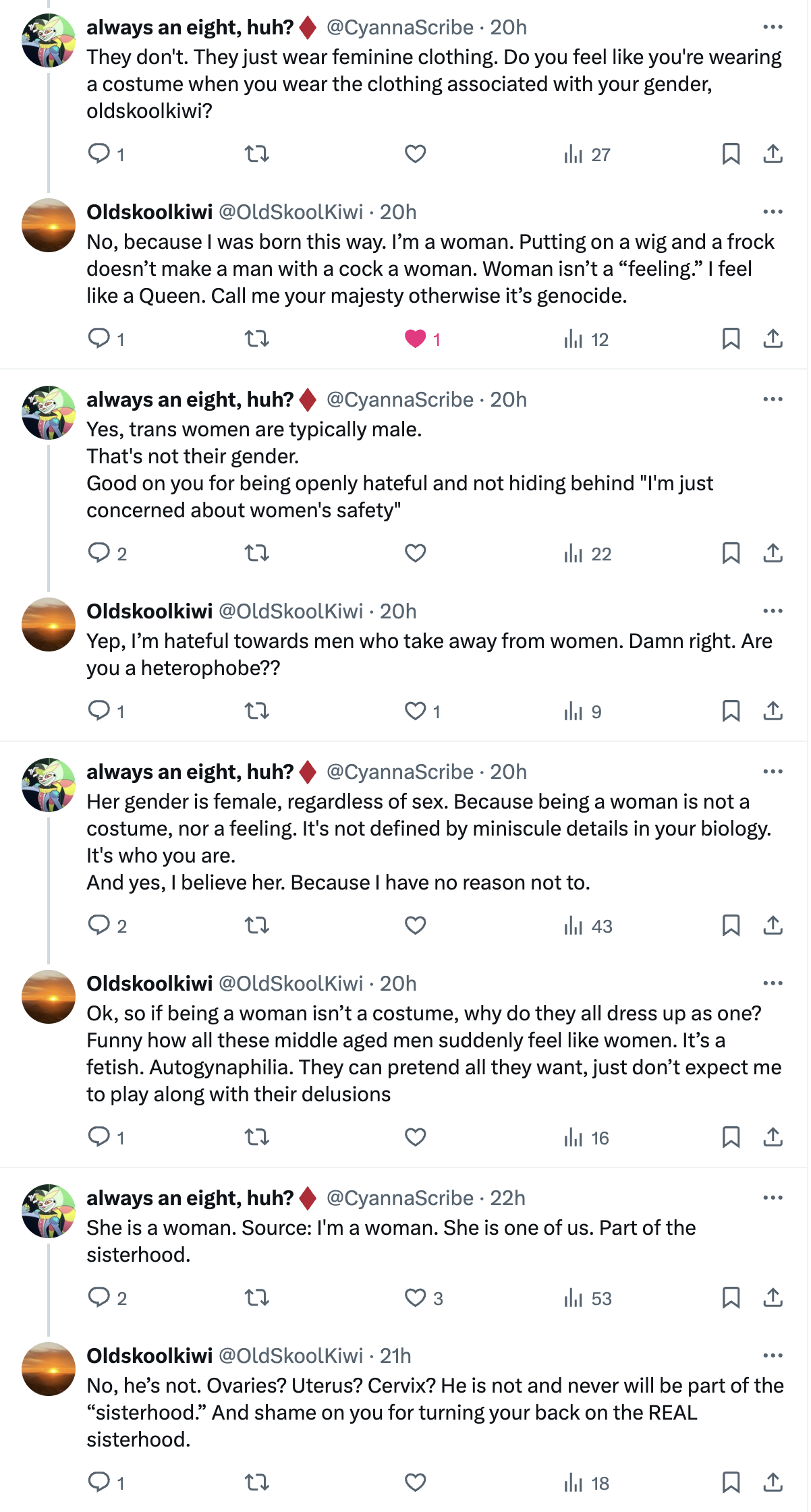Reply to the tweet with 27 views
The height and width of the screenshot is (1512, 811).
tap(99, 154)
